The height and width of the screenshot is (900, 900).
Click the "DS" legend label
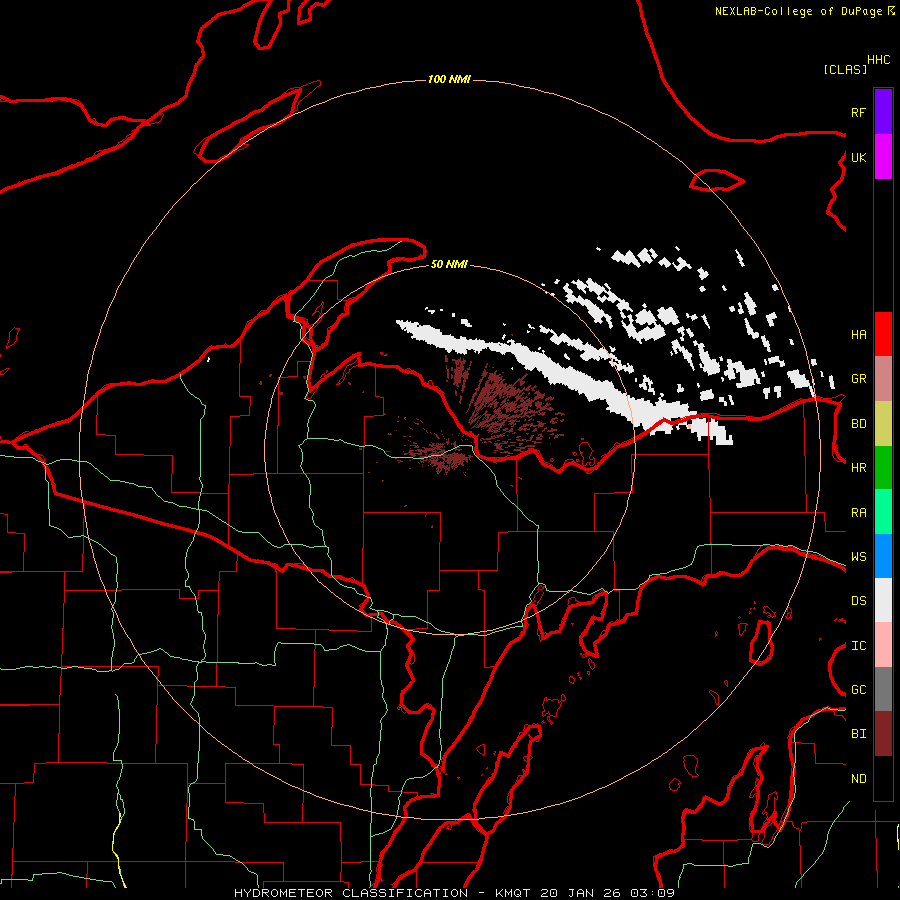[858, 601]
